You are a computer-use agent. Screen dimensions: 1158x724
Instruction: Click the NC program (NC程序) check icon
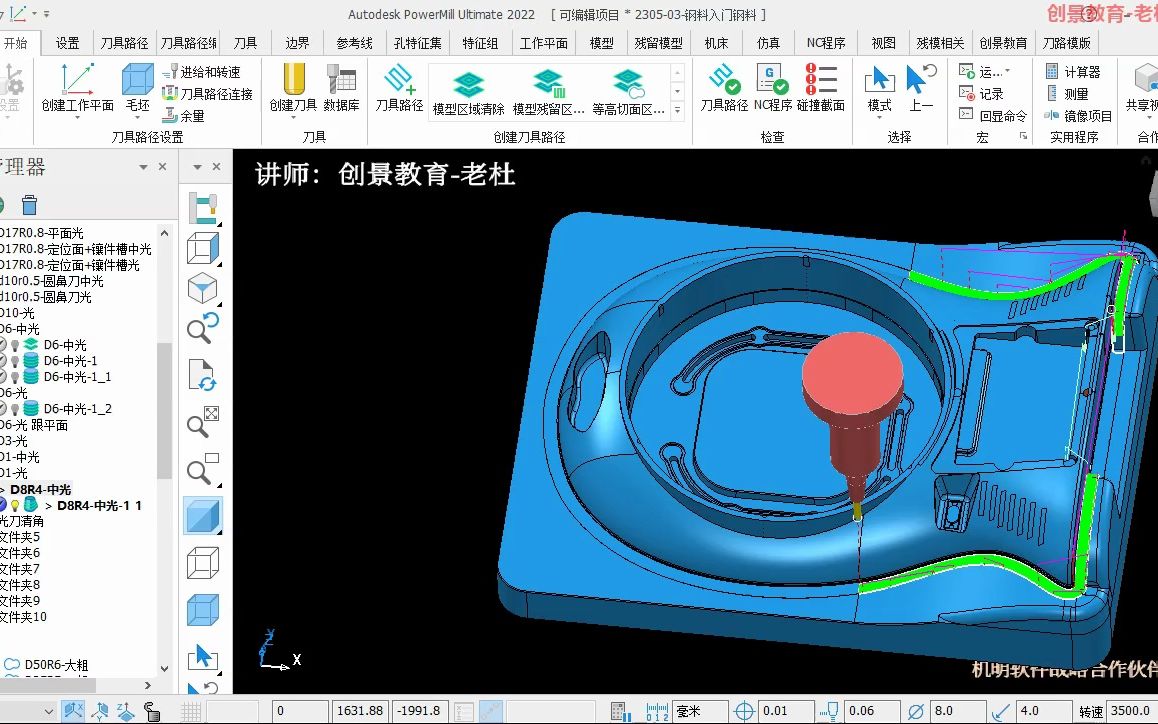772,80
